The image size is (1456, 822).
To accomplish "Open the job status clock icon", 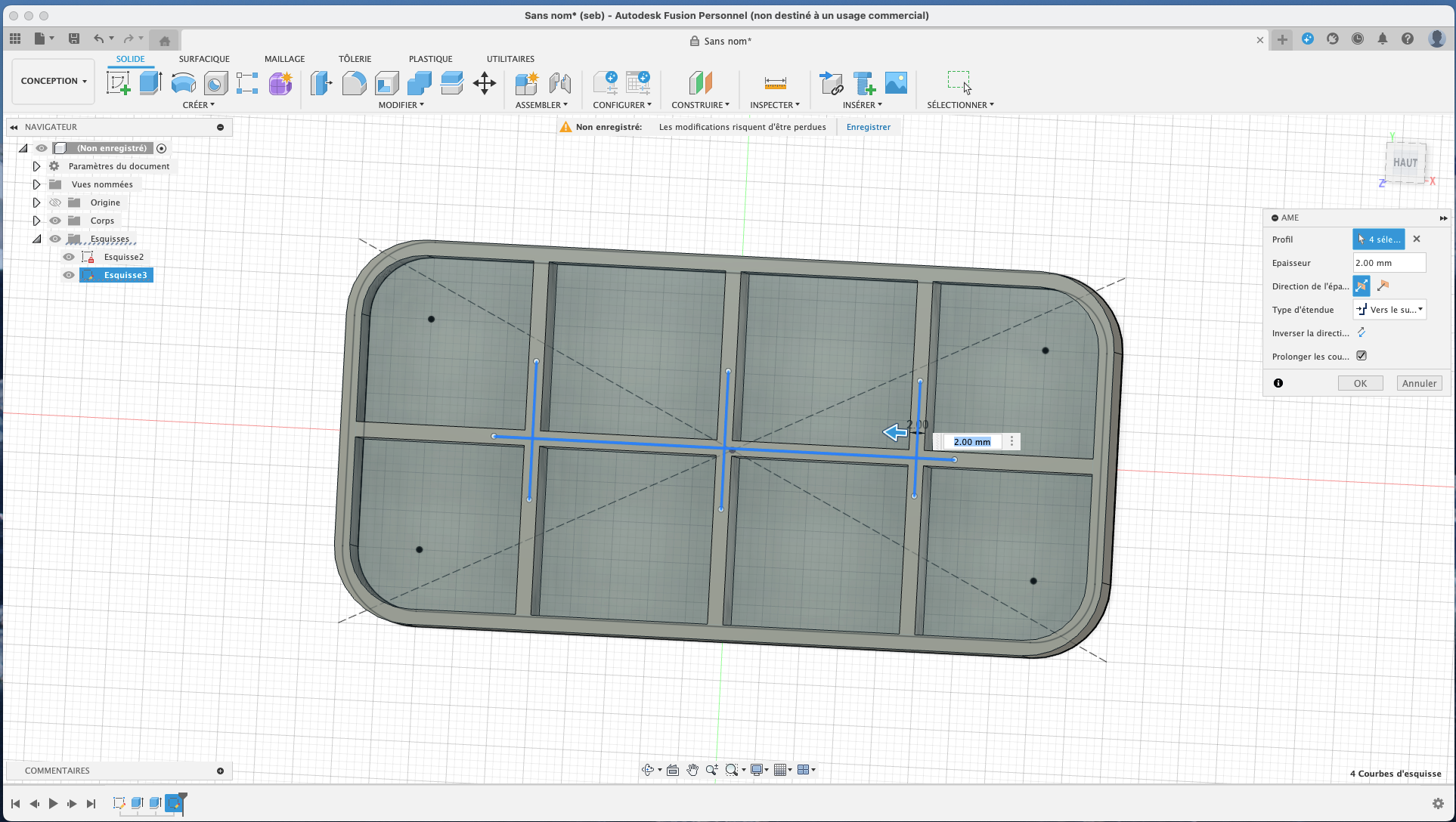I will (1358, 39).
